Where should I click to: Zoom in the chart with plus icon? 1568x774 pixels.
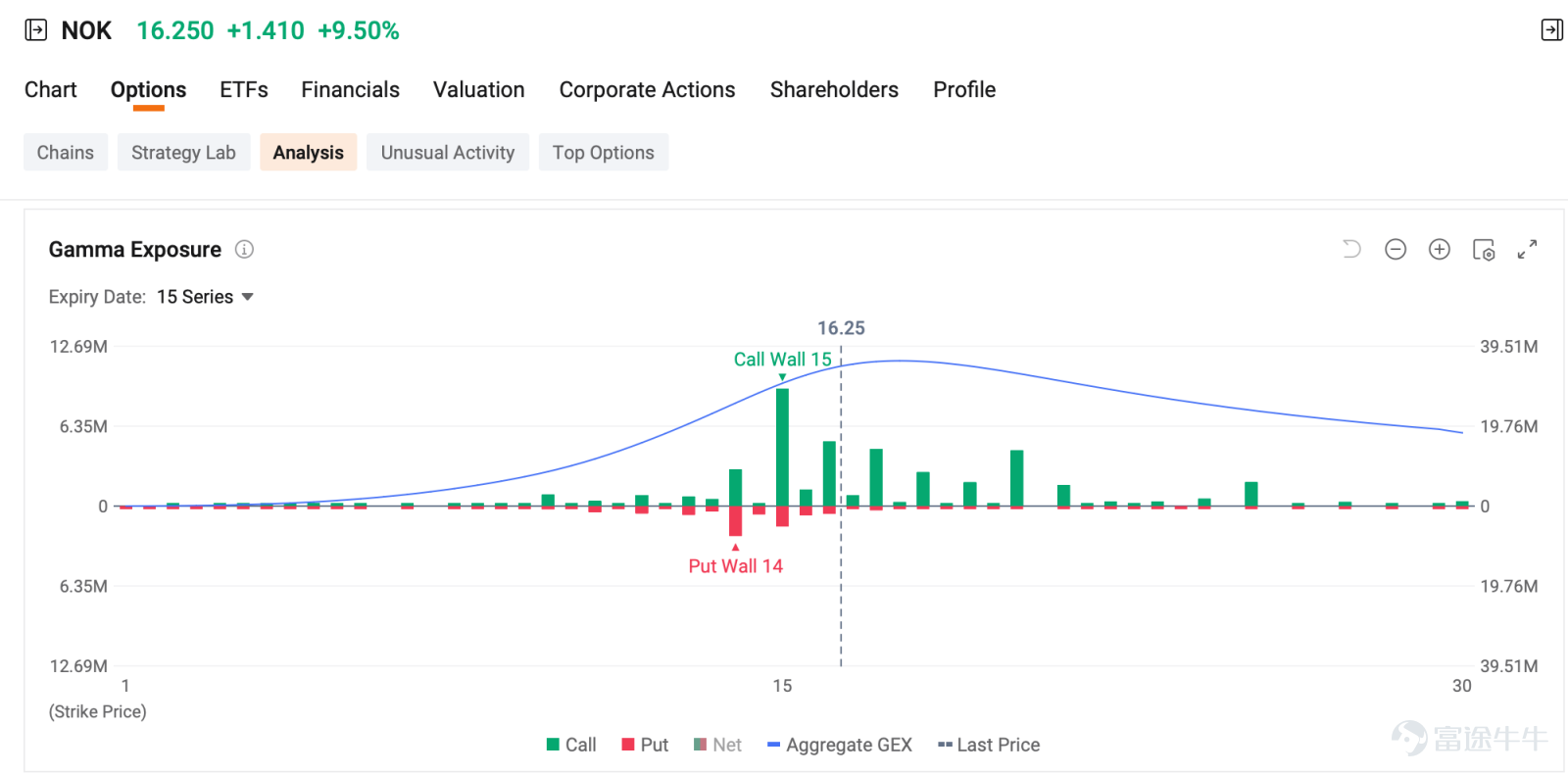pyautogui.click(x=1439, y=249)
